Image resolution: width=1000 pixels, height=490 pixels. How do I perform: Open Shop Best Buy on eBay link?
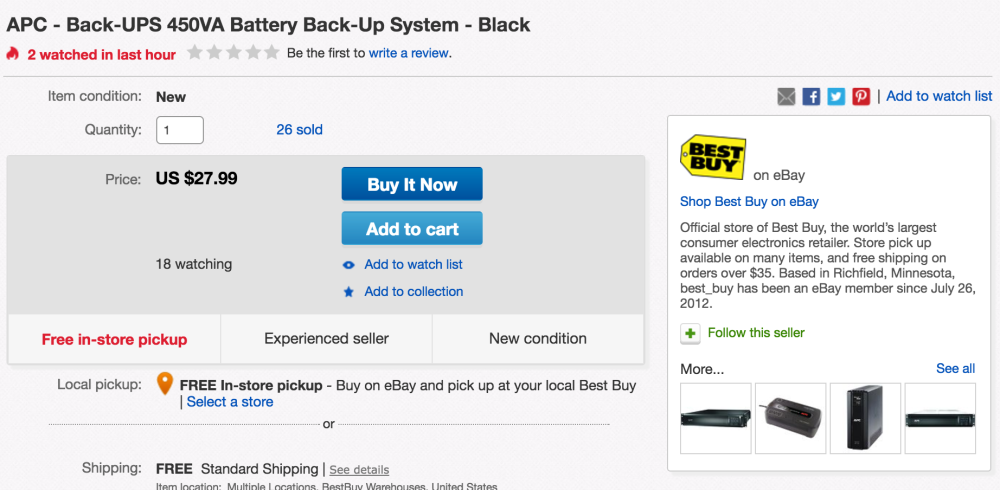point(749,201)
